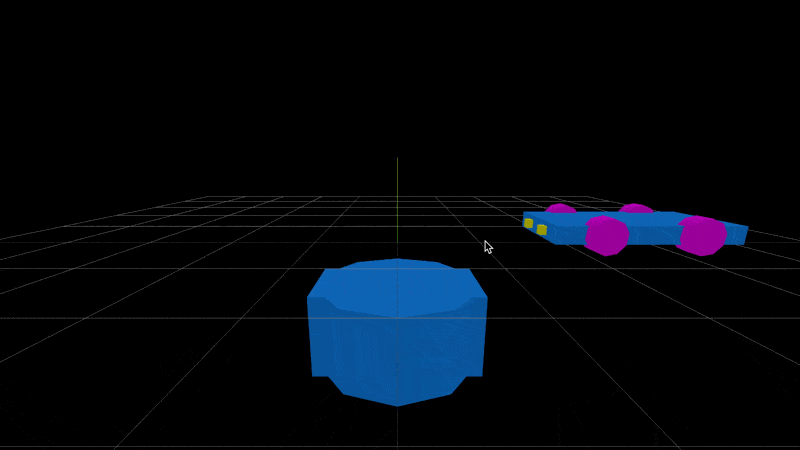Click the rear end of the car body
The width and height of the screenshot is (800, 450).
(x=738, y=234)
